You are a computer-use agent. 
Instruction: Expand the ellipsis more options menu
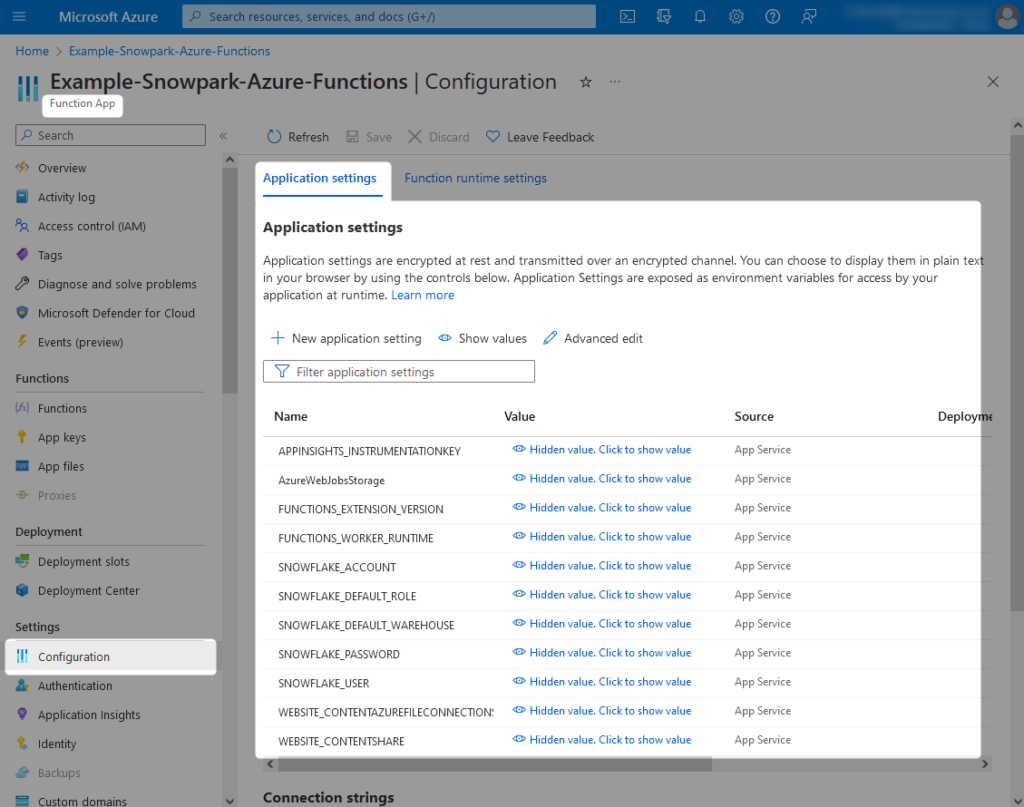(x=615, y=82)
